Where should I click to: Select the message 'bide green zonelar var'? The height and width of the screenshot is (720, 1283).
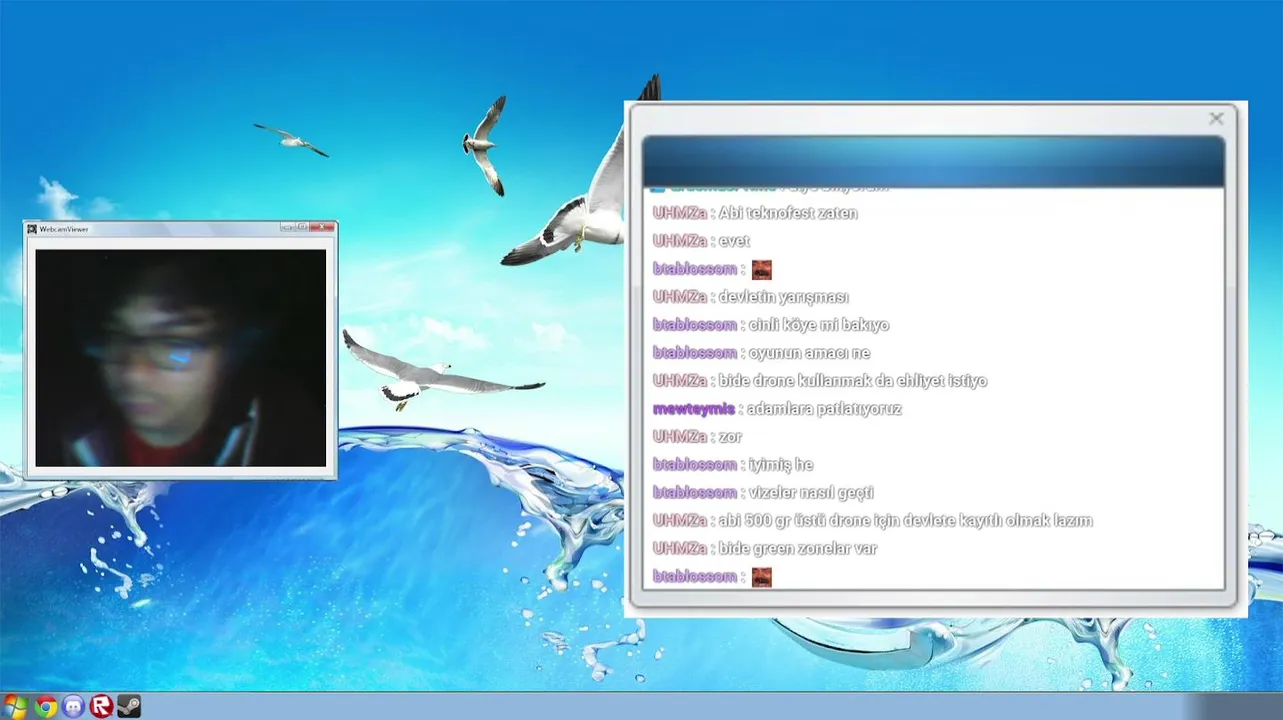click(x=797, y=549)
